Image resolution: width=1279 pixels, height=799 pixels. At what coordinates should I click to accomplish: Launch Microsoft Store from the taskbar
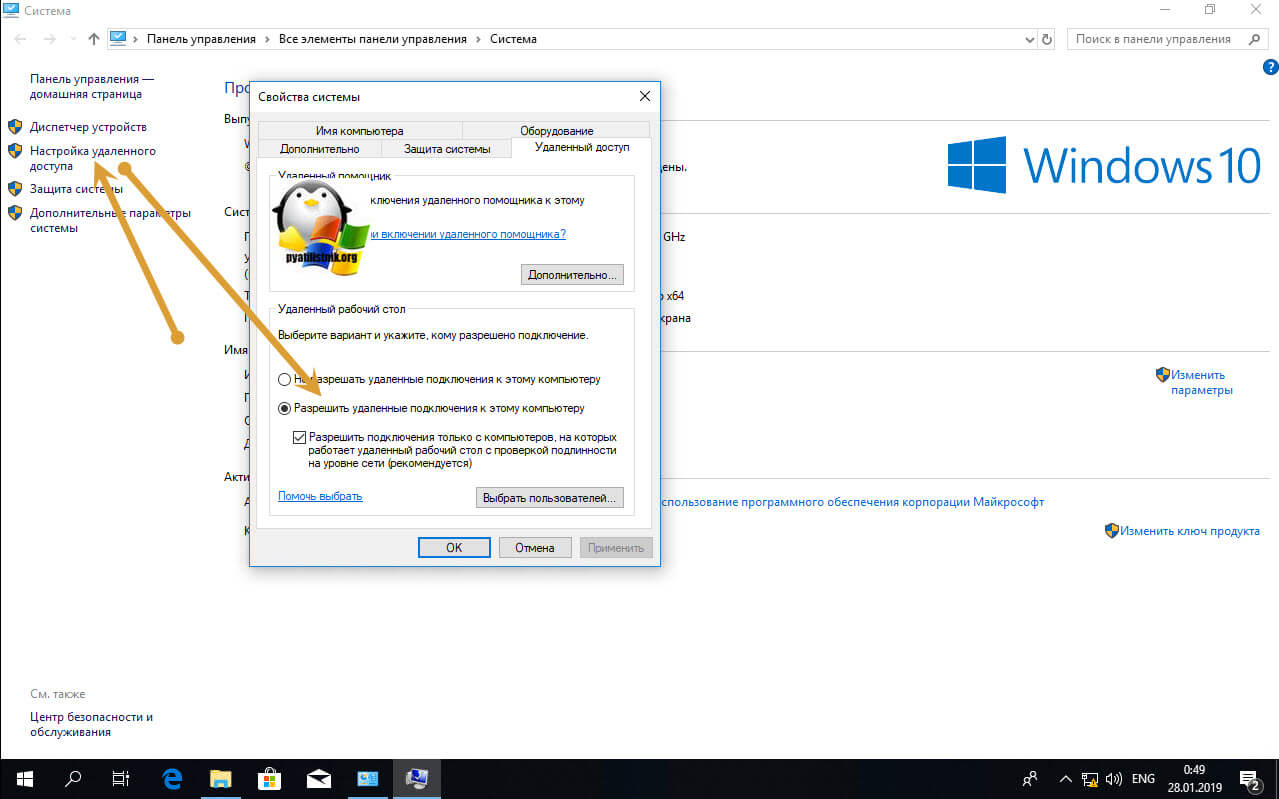269,778
